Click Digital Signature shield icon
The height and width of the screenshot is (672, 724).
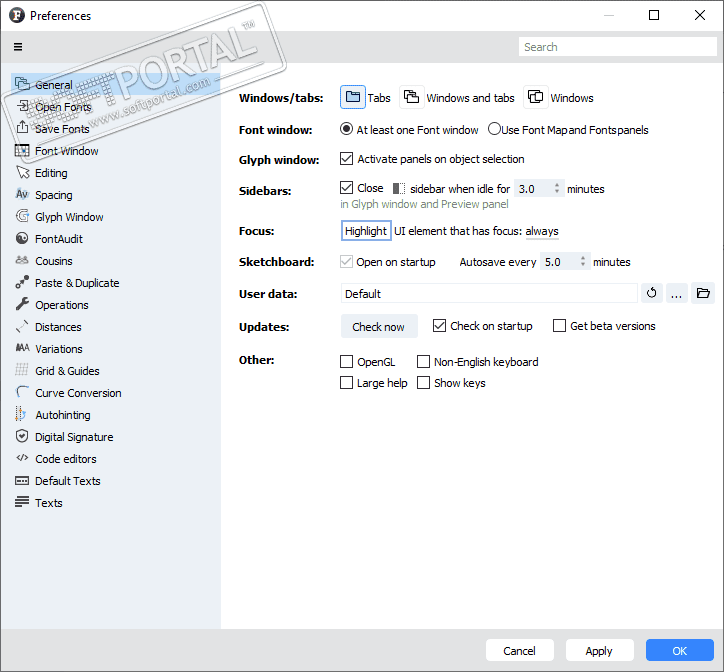coord(22,436)
